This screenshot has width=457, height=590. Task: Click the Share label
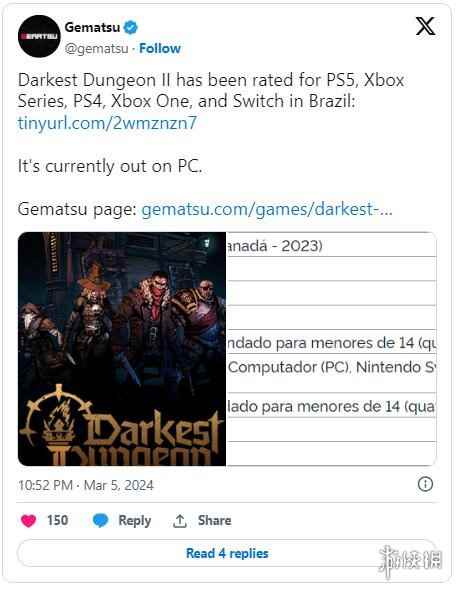tap(214, 521)
